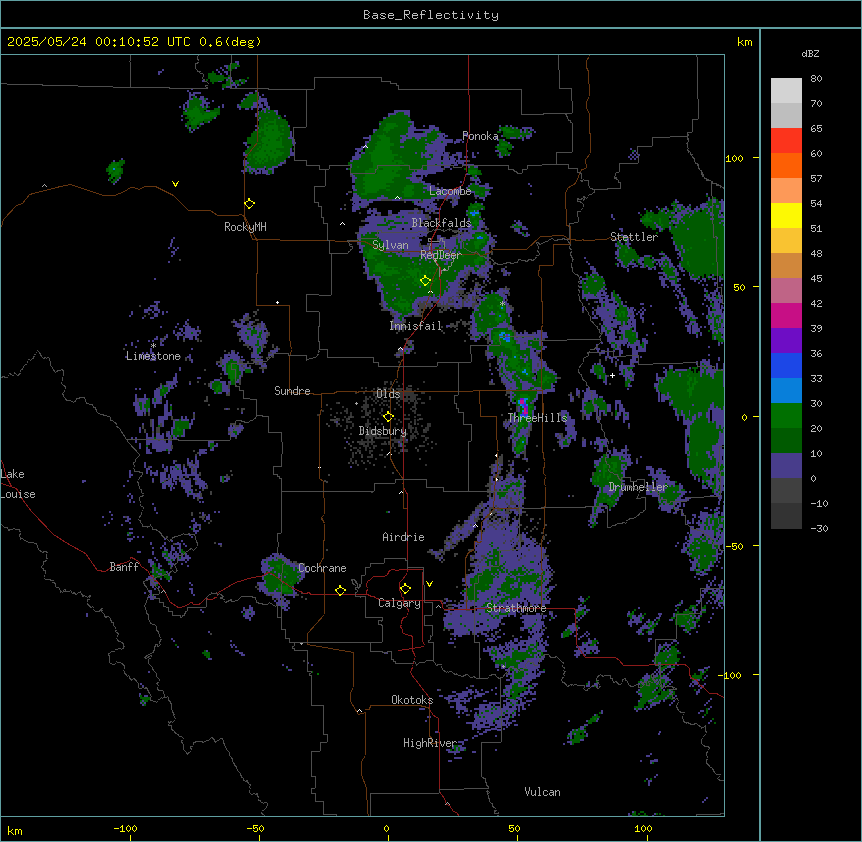This screenshot has height=842, width=862.
Task: Click the Base_Reflectivity title
Action: (x=431, y=15)
